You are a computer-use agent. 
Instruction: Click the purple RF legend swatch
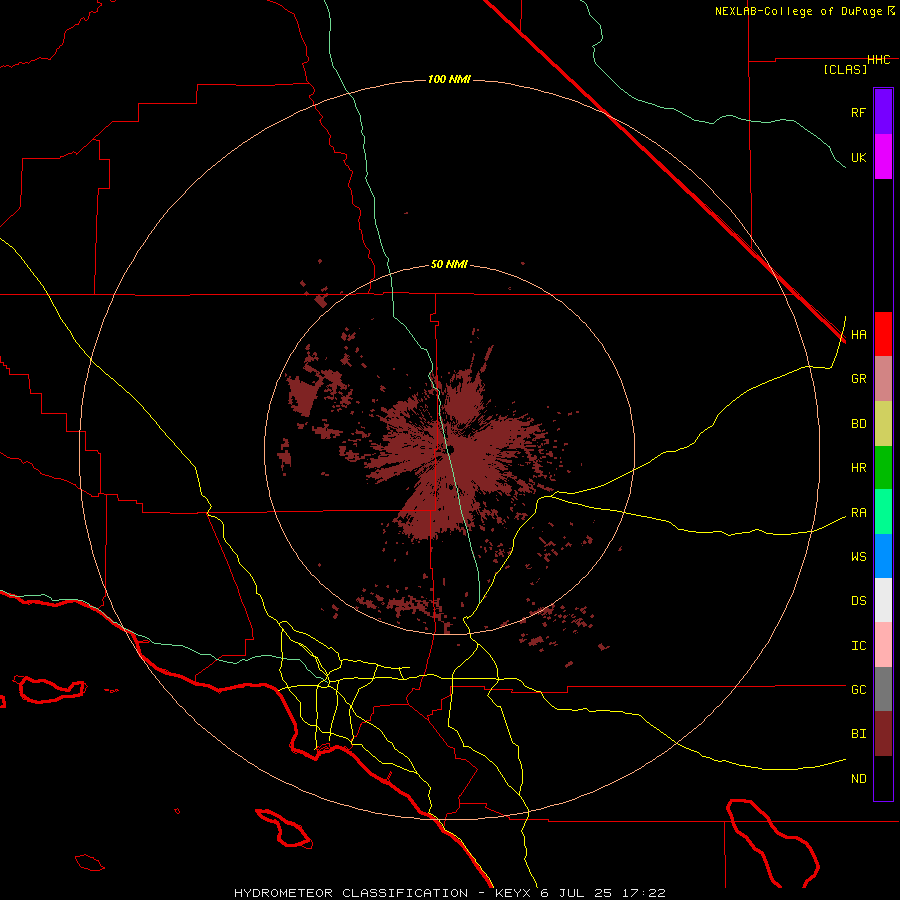[x=883, y=112]
